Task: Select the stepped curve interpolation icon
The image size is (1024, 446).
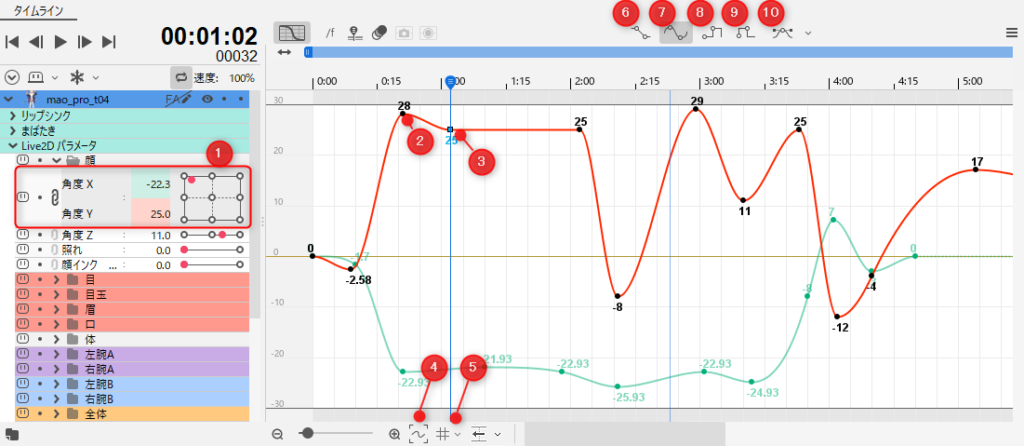Action: (712, 32)
